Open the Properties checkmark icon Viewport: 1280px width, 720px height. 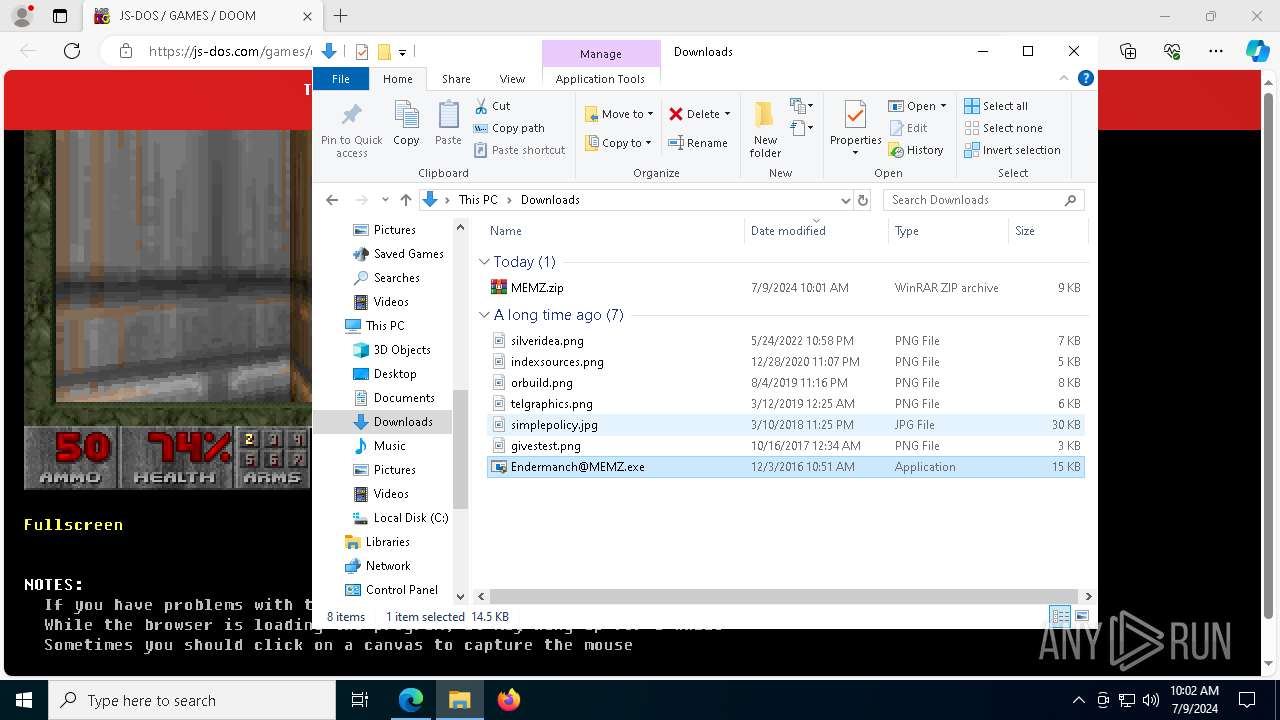point(855,114)
